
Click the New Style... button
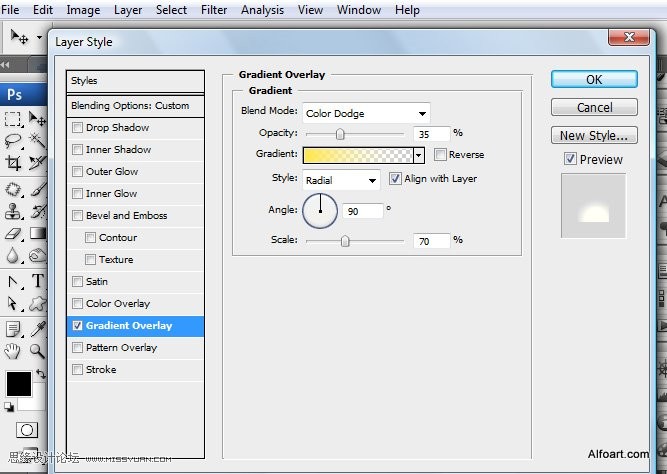594,135
